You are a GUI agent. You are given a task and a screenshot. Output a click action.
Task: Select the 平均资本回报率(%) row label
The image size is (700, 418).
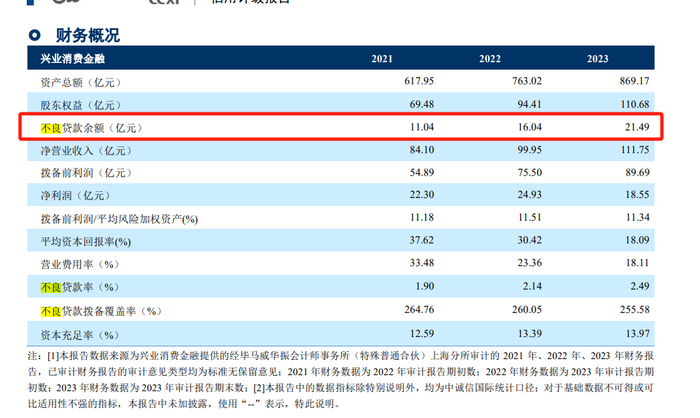86,242
